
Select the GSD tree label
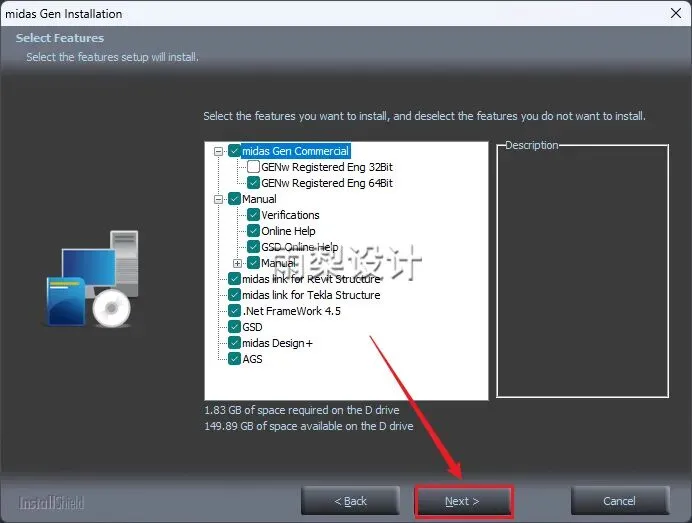point(252,327)
